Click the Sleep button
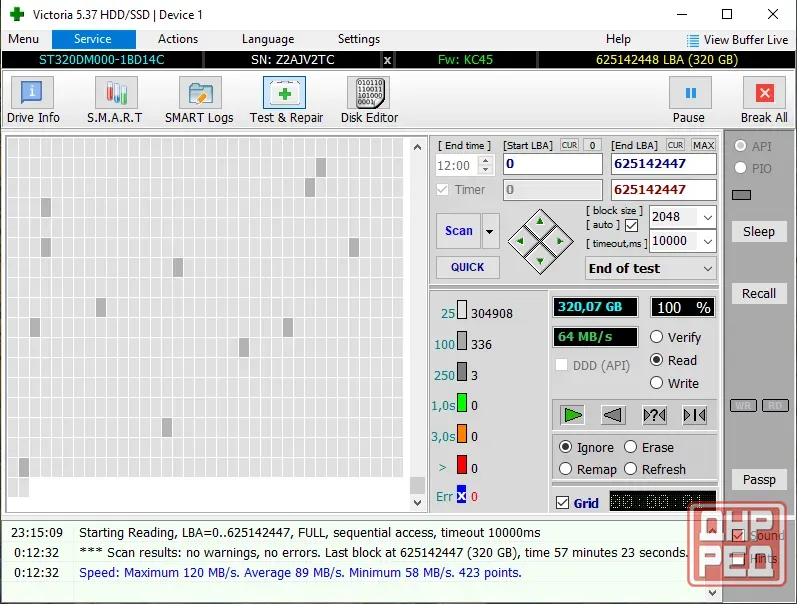The image size is (797, 604). pyautogui.click(x=759, y=232)
